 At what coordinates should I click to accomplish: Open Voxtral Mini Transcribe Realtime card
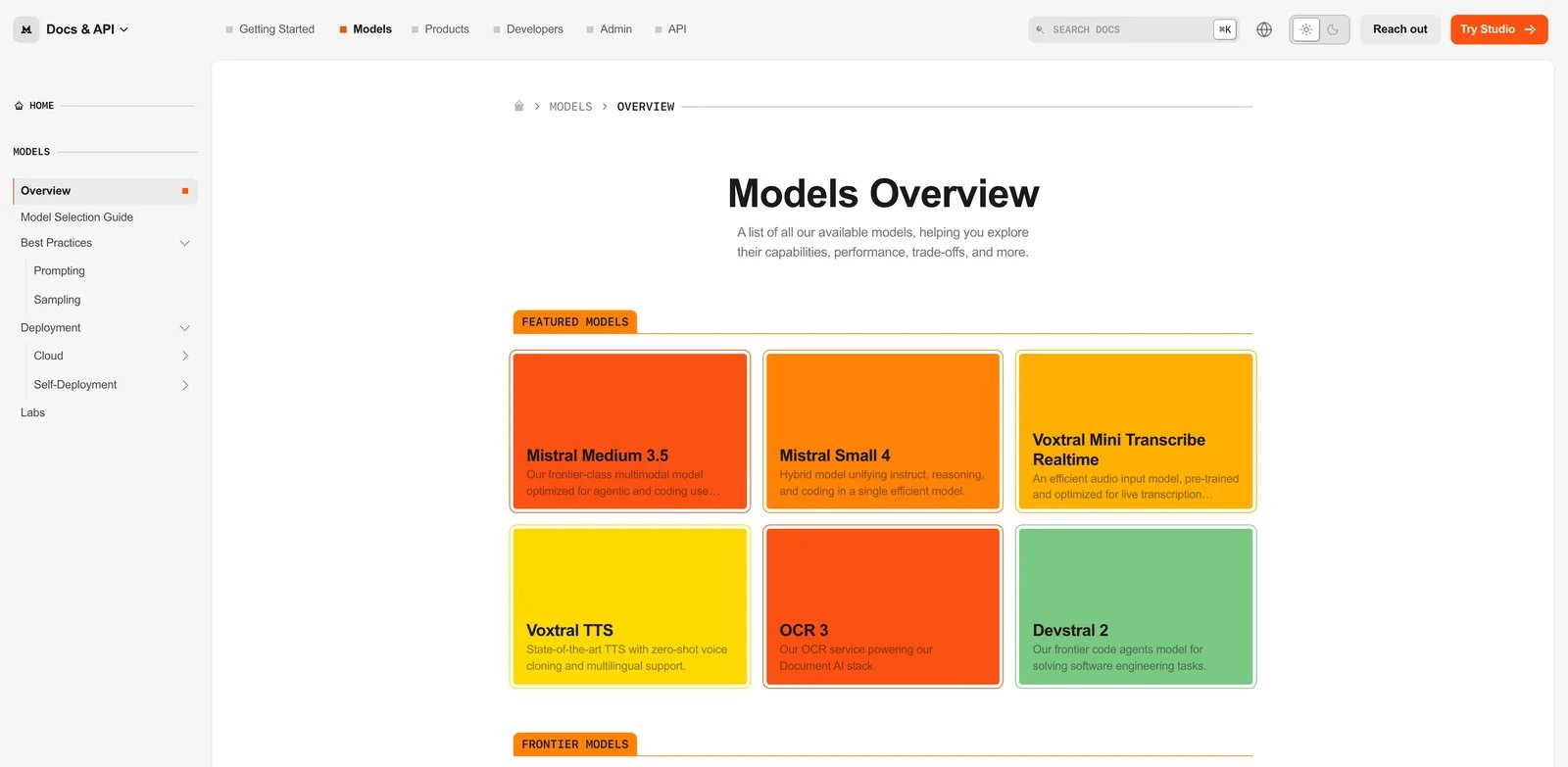1136,431
